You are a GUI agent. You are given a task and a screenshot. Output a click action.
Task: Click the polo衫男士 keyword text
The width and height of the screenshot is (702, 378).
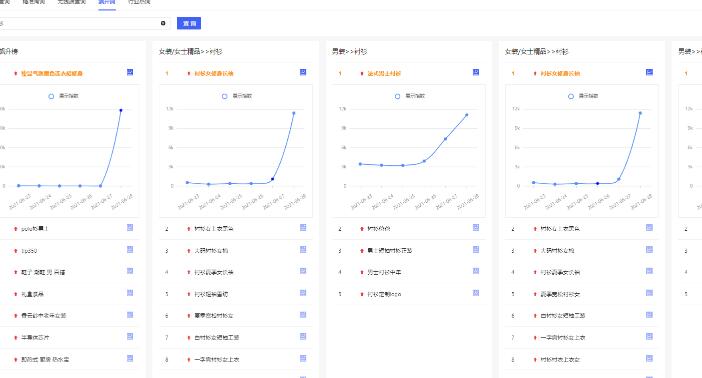point(34,229)
